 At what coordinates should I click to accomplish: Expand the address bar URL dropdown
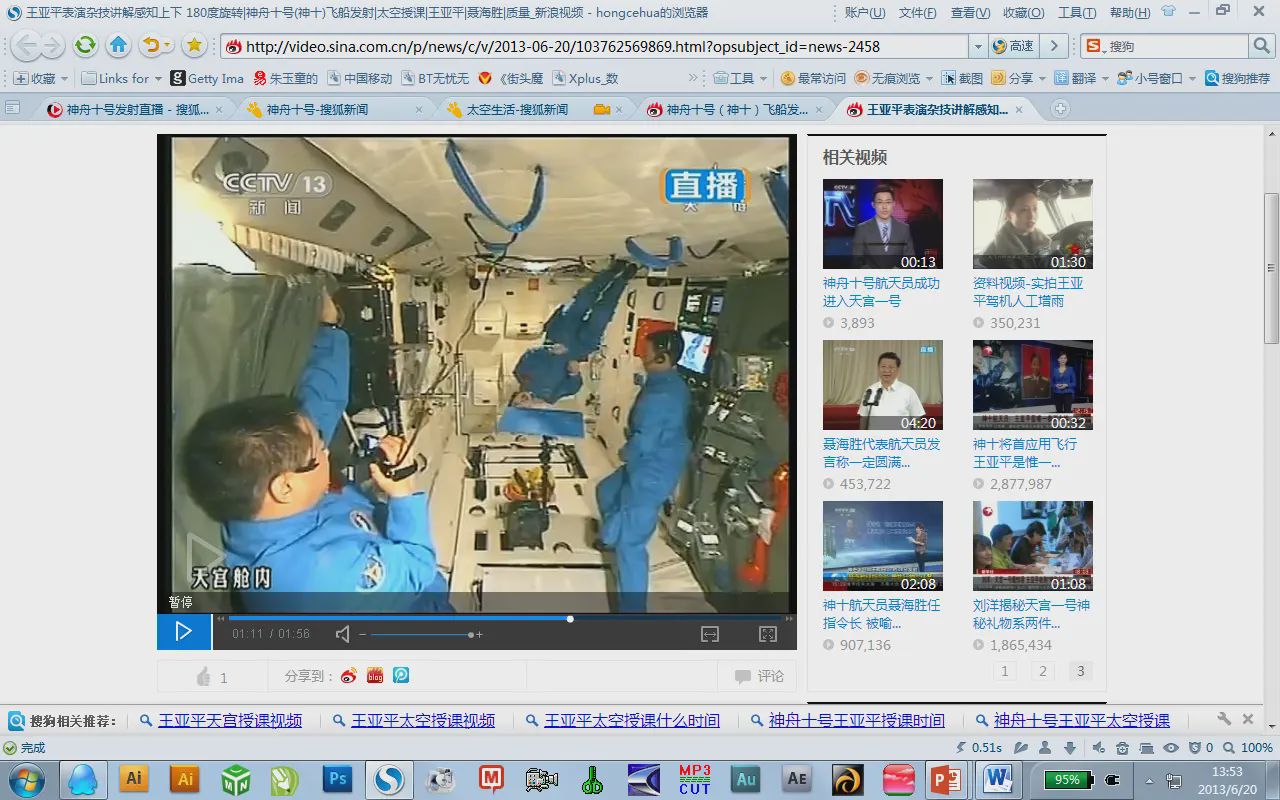pyautogui.click(x=977, y=46)
